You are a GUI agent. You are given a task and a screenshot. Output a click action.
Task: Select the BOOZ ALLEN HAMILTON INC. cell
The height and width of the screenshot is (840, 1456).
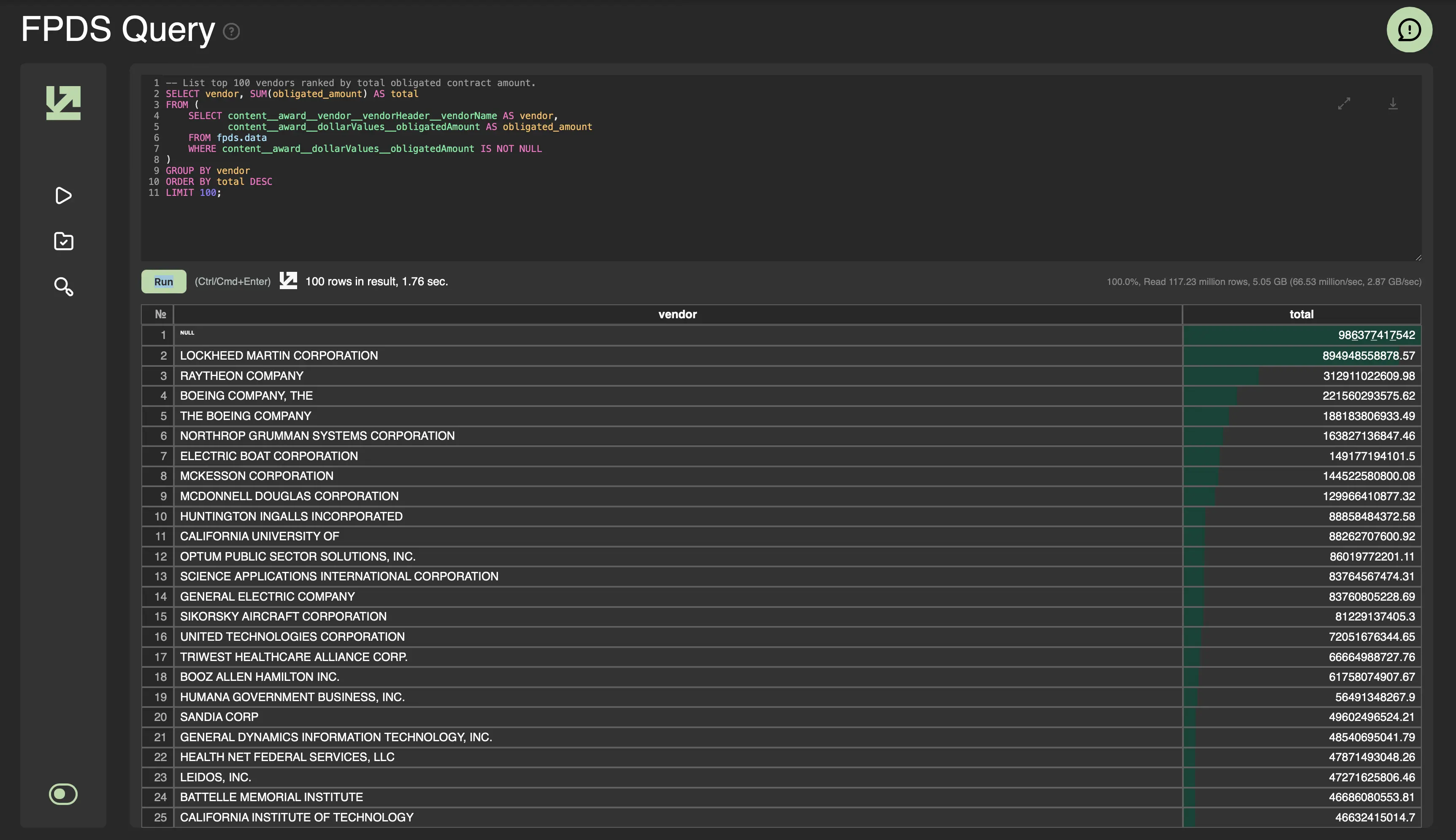pyautogui.click(x=677, y=677)
